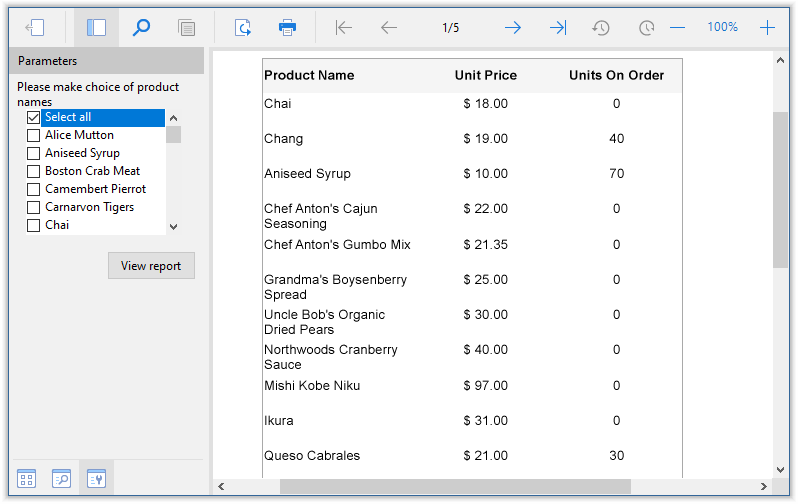Click the Product Name column header
The height and width of the screenshot is (504, 798).
[x=309, y=75]
